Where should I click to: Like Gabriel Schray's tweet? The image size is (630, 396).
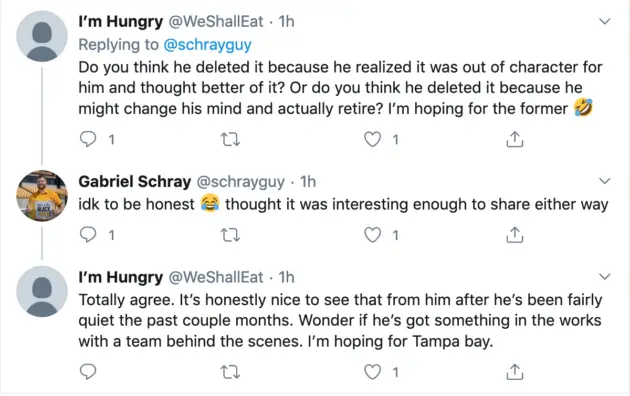[372, 235]
